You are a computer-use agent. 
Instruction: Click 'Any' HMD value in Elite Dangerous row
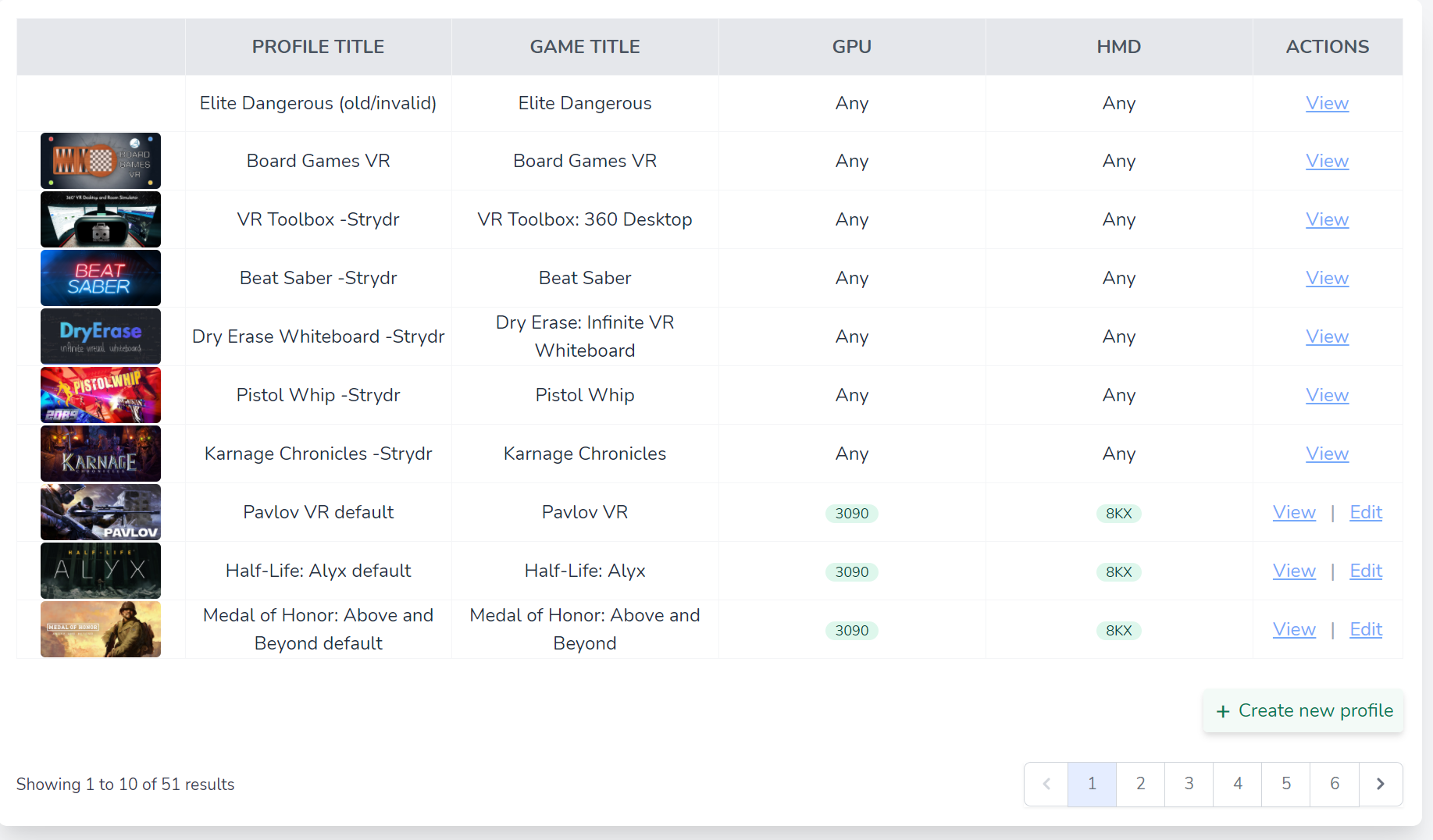[x=1119, y=103]
